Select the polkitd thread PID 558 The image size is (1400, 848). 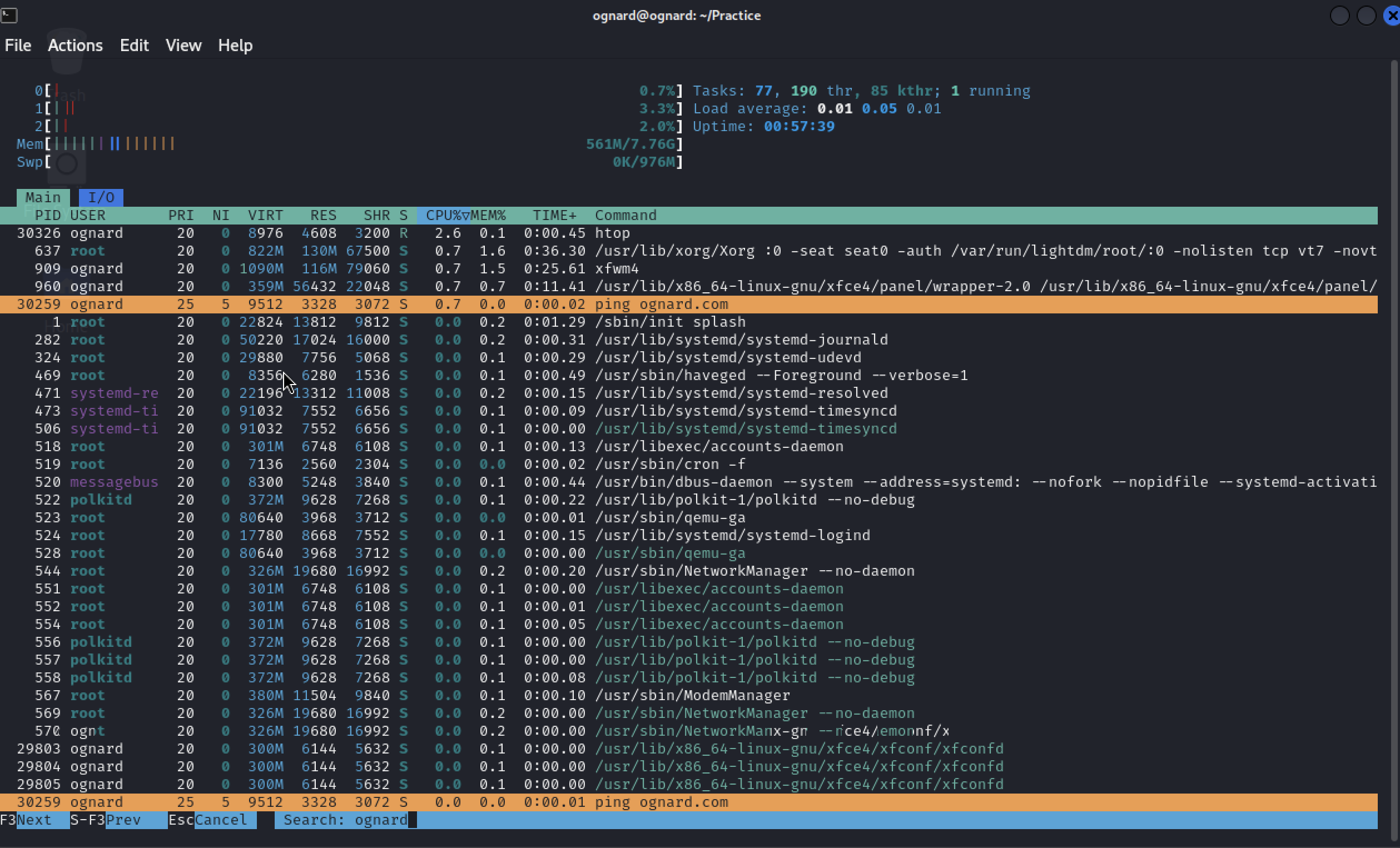pyautogui.click(x=689, y=677)
